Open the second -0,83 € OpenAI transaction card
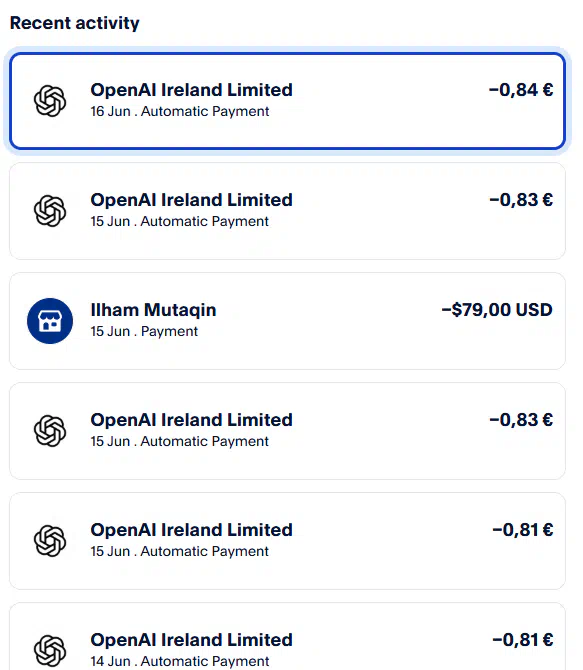 pyautogui.click(x=287, y=431)
